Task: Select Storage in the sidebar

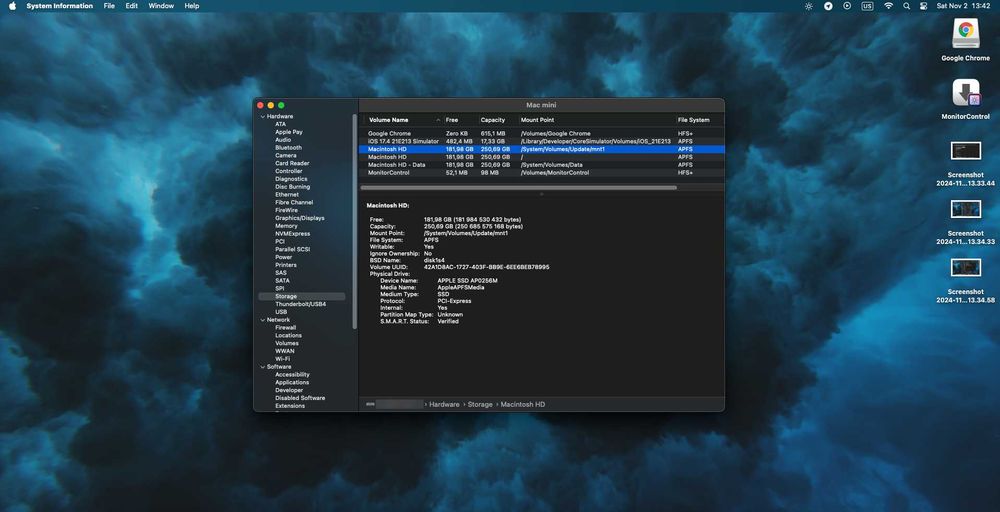Action: point(302,296)
